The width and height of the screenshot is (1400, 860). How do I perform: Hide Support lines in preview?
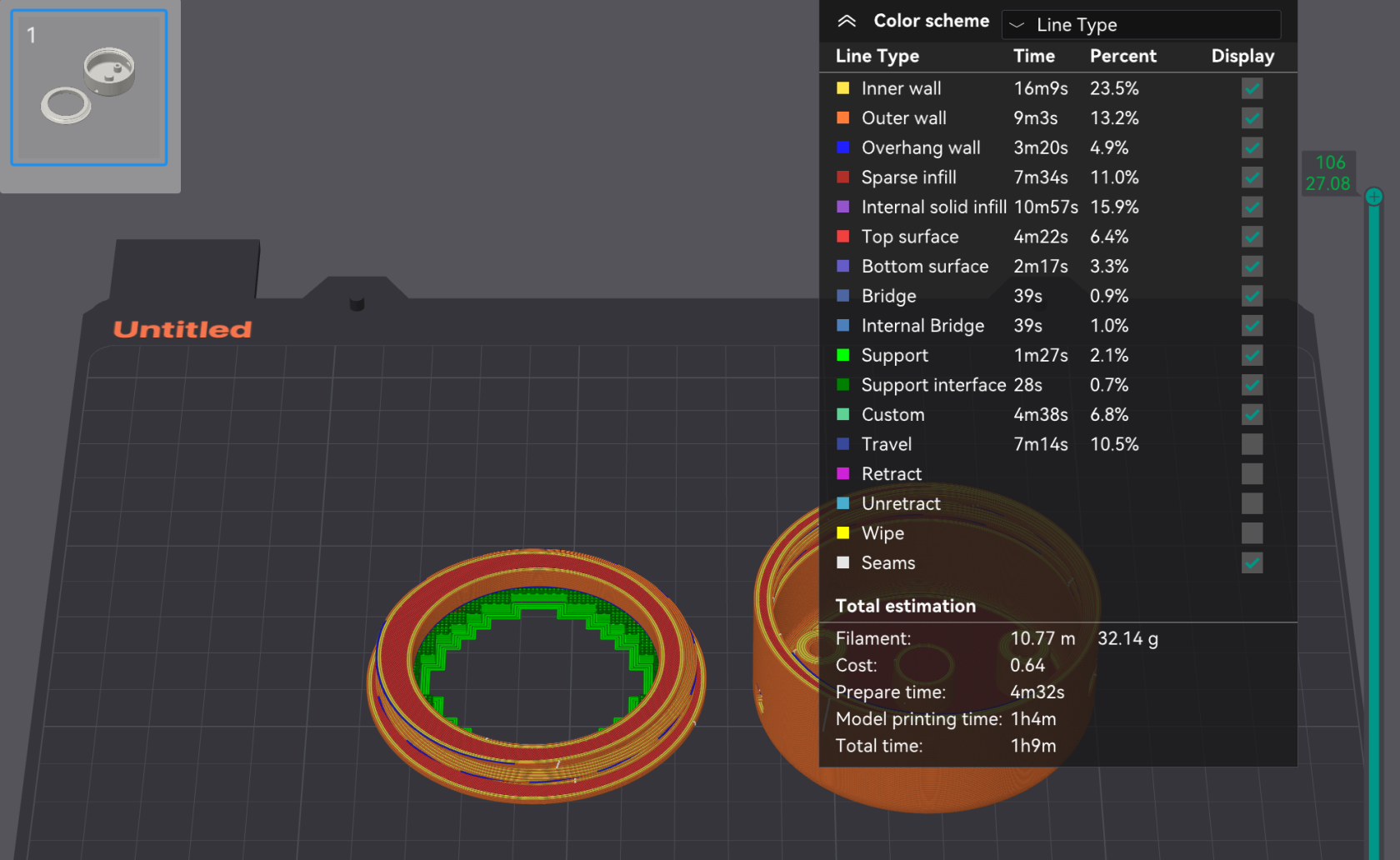[x=1252, y=355]
